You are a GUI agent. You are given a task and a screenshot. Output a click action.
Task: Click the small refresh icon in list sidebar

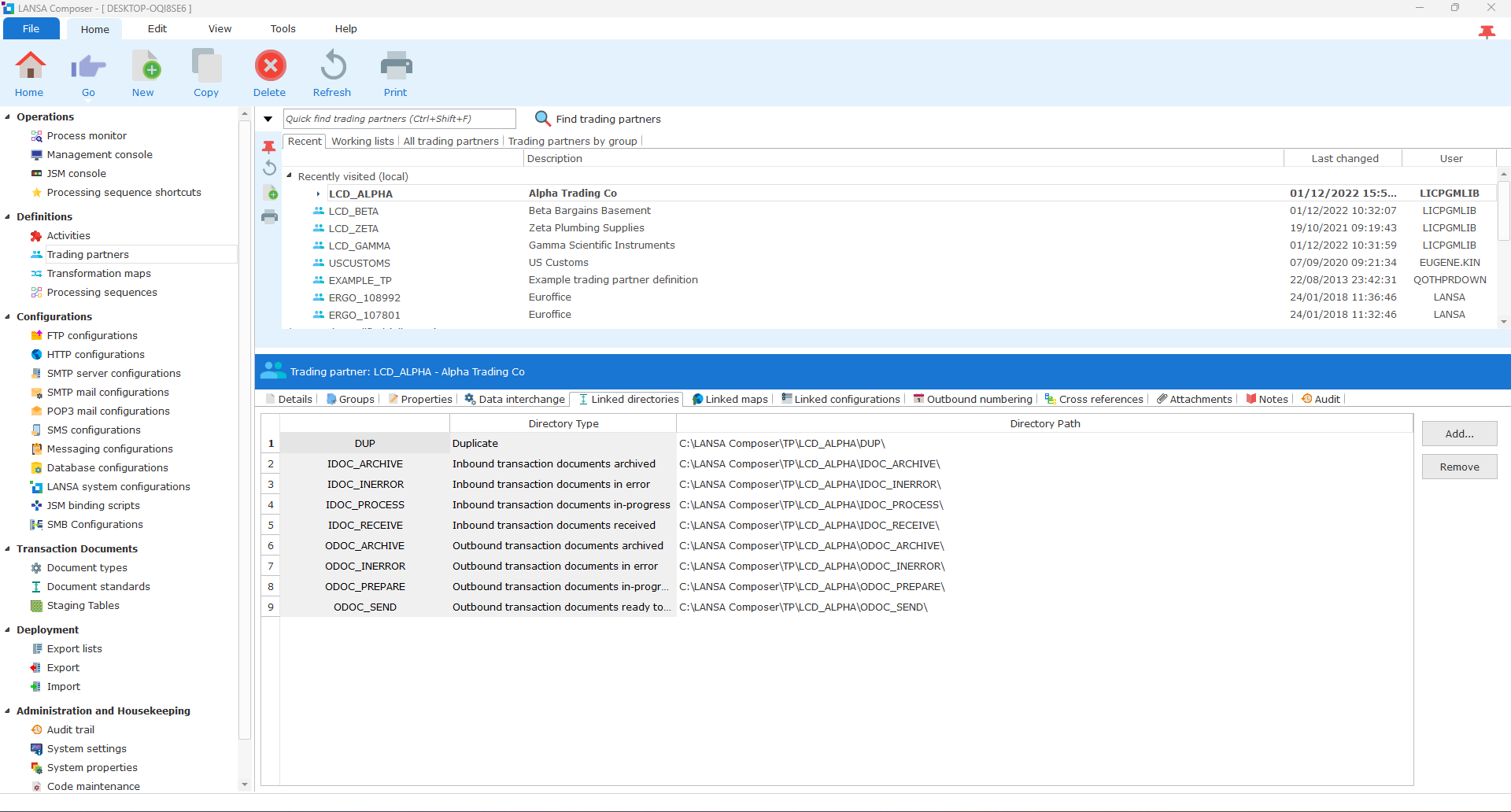[x=269, y=168]
